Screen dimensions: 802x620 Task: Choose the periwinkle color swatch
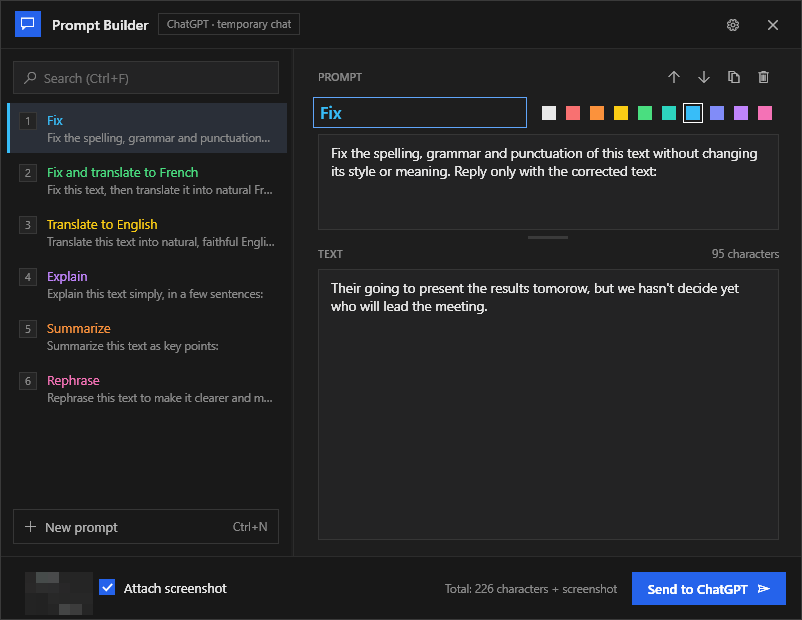(x=717, y=113)
